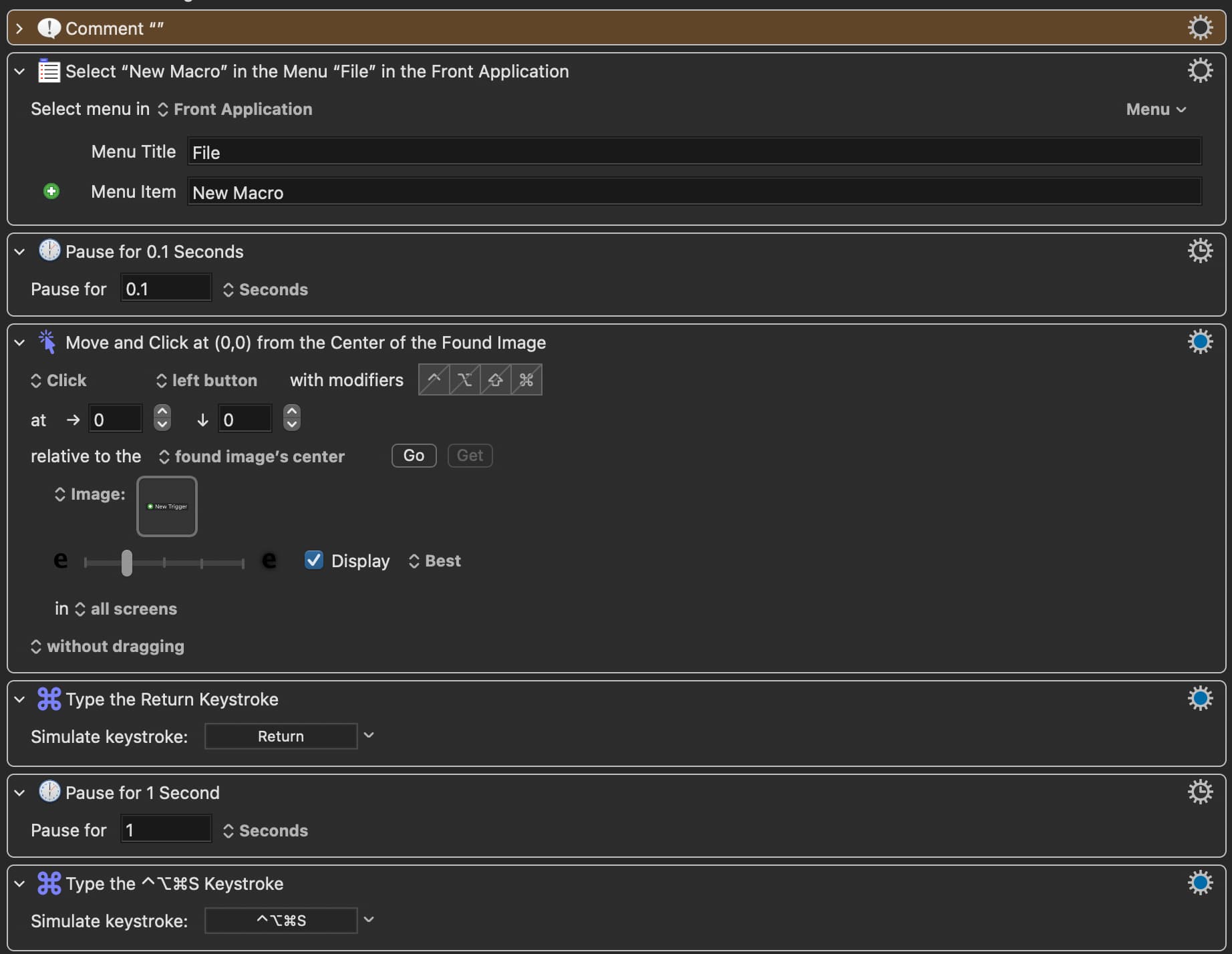Open gear menu for Pause 1 Second action

tap(1199, 792)
